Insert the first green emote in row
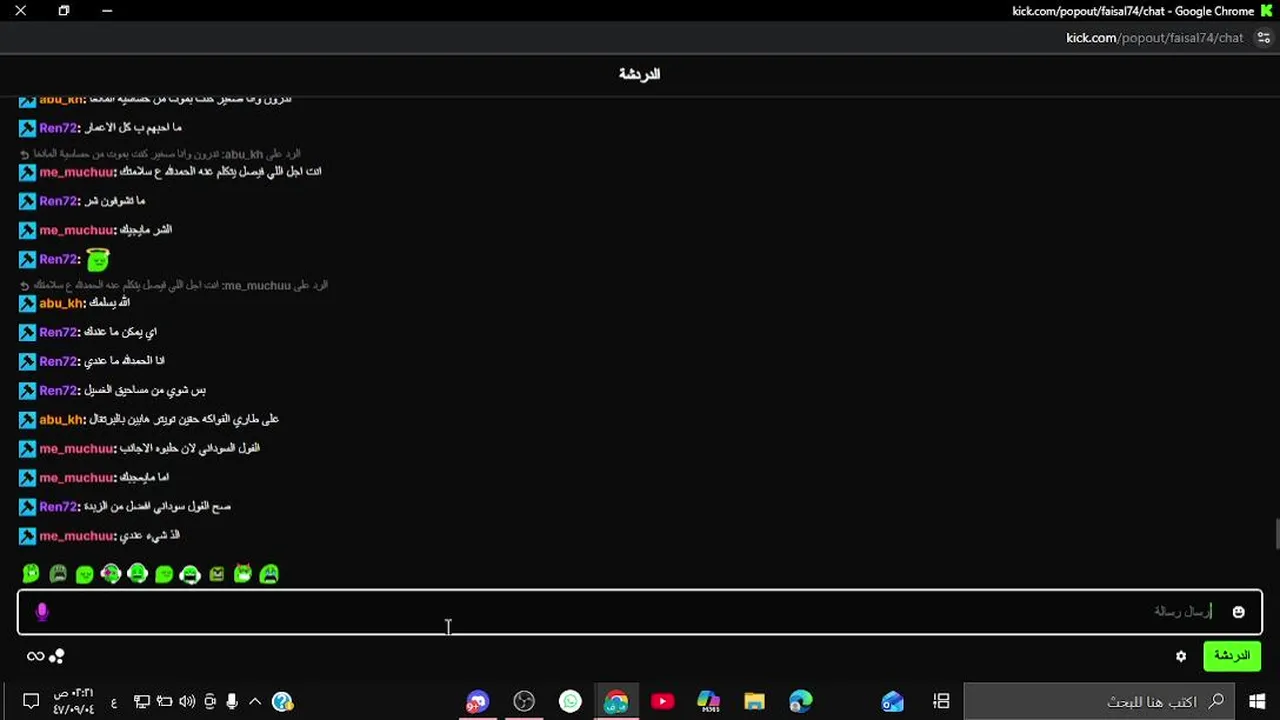 coord(31,574)
